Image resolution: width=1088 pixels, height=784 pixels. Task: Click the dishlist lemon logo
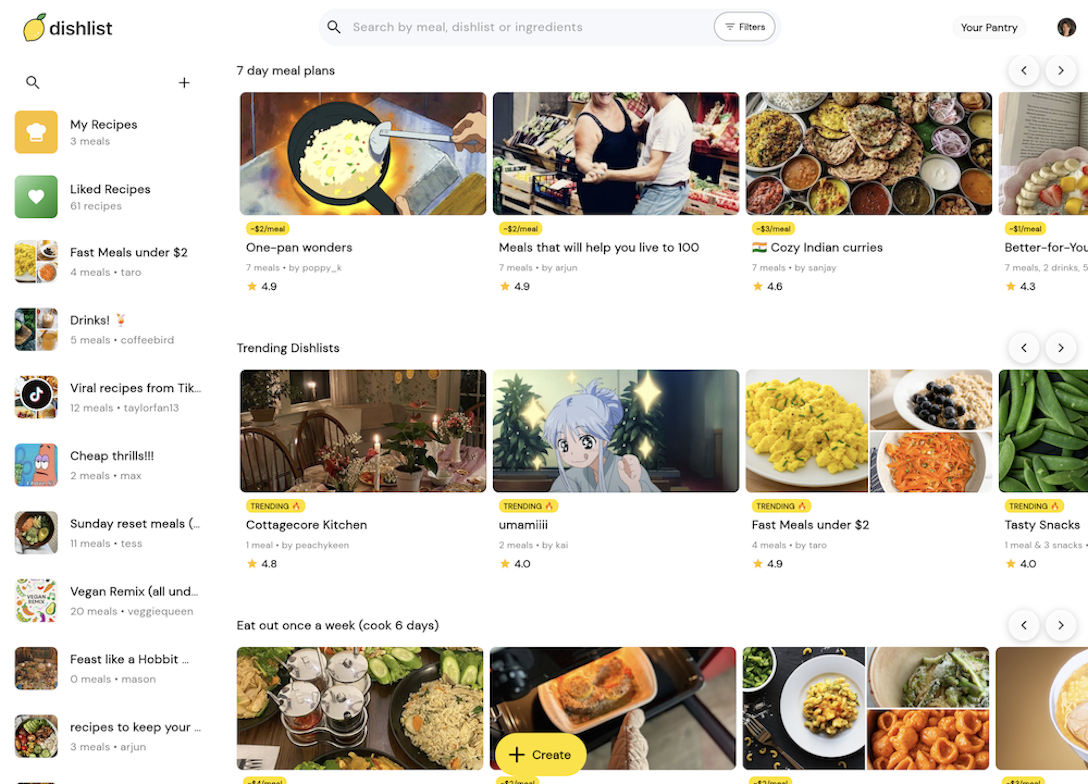click(37, 28)
